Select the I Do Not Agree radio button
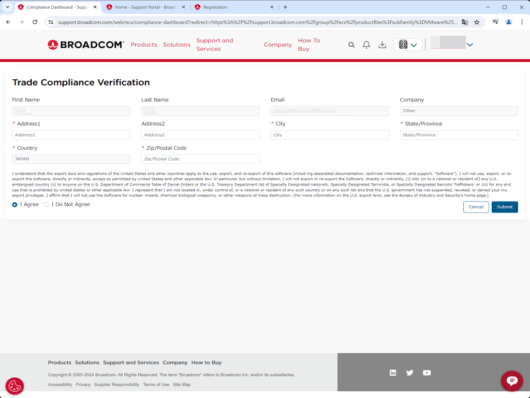 [x=46, y=205]
